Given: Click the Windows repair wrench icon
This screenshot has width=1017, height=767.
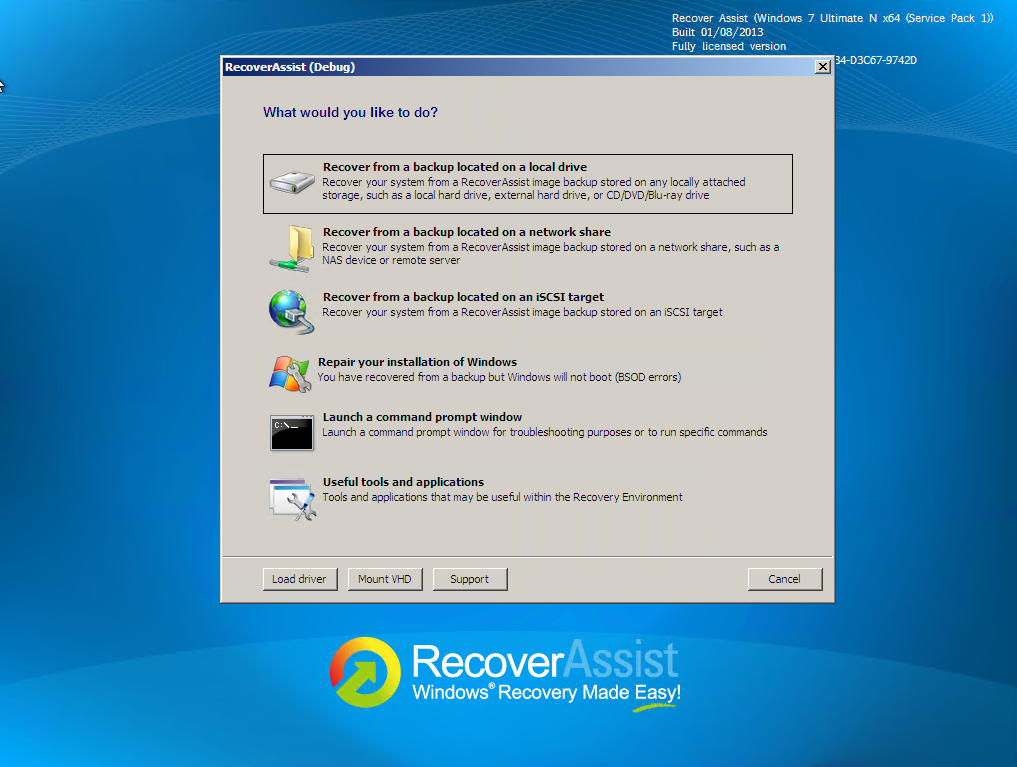Looking at the screenshot, I should tap(289, 373).
